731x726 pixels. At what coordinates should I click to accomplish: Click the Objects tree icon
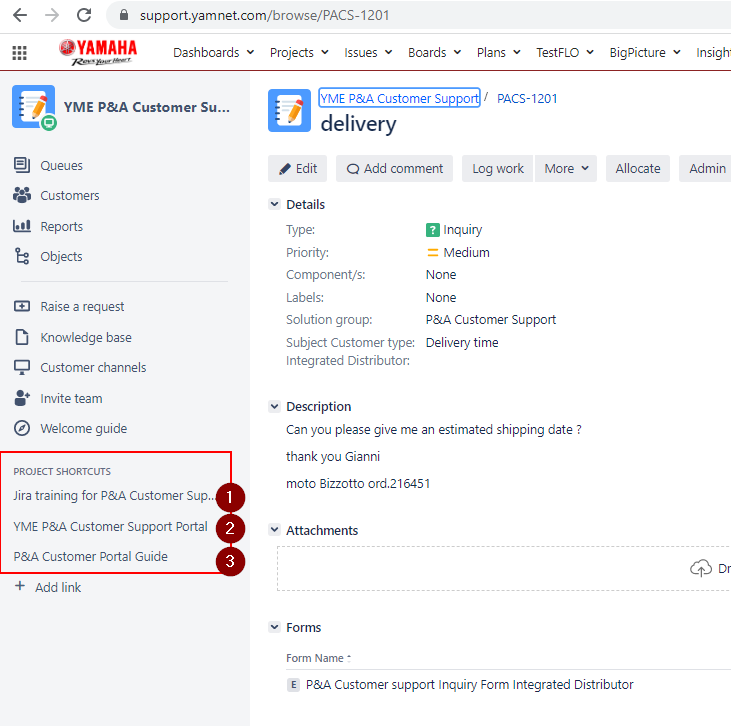click(22, 256)
